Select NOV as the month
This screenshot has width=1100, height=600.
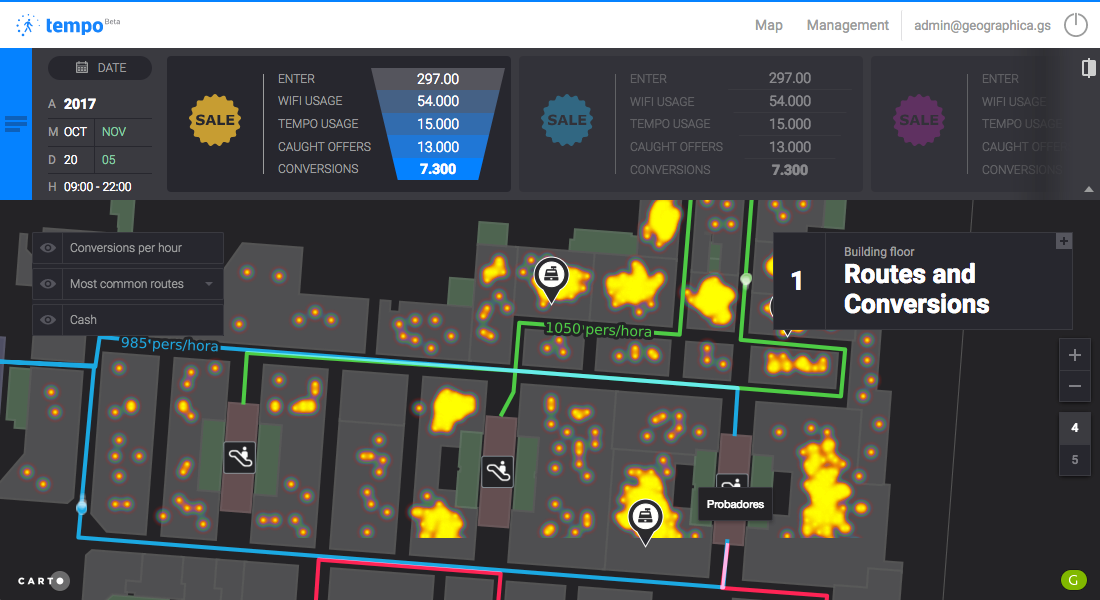[113, 131]
